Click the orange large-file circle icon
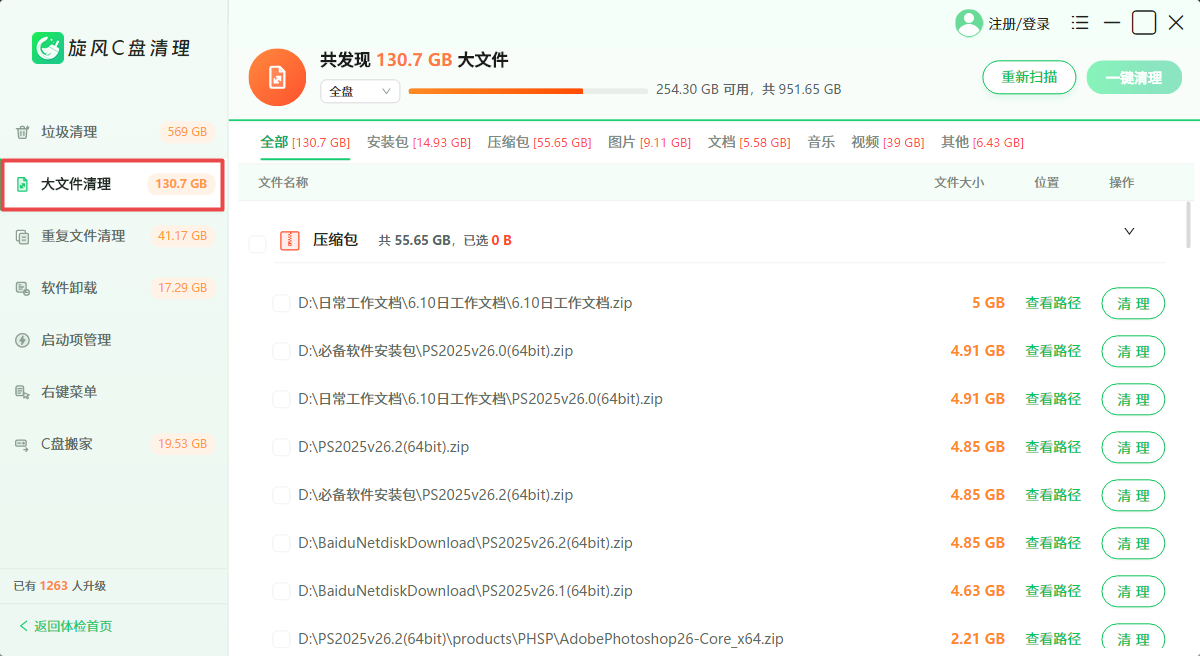This screenshot has width=1200, height=656. pyautogui.click(x=277, y=77)
